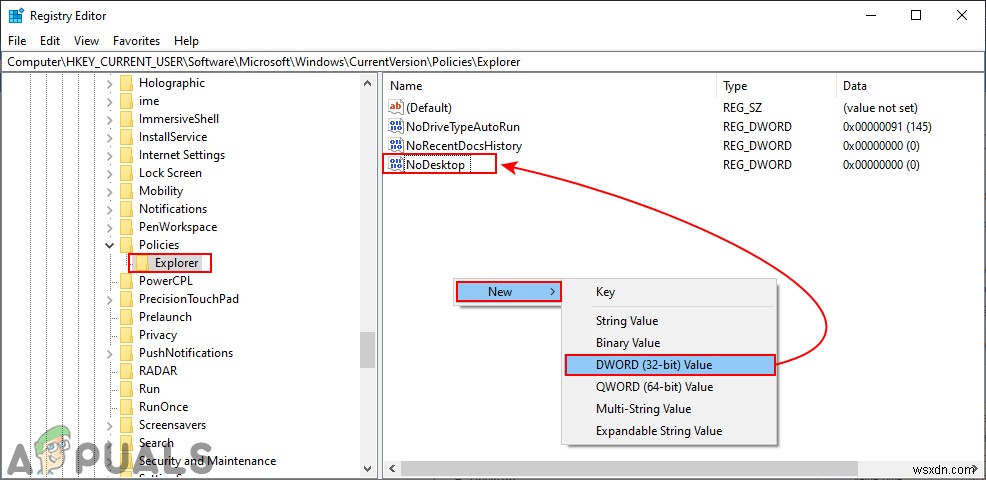This screenshot has height=480, width=986.
Task: Select the Run folder icon
Action: tap(126, 389)
